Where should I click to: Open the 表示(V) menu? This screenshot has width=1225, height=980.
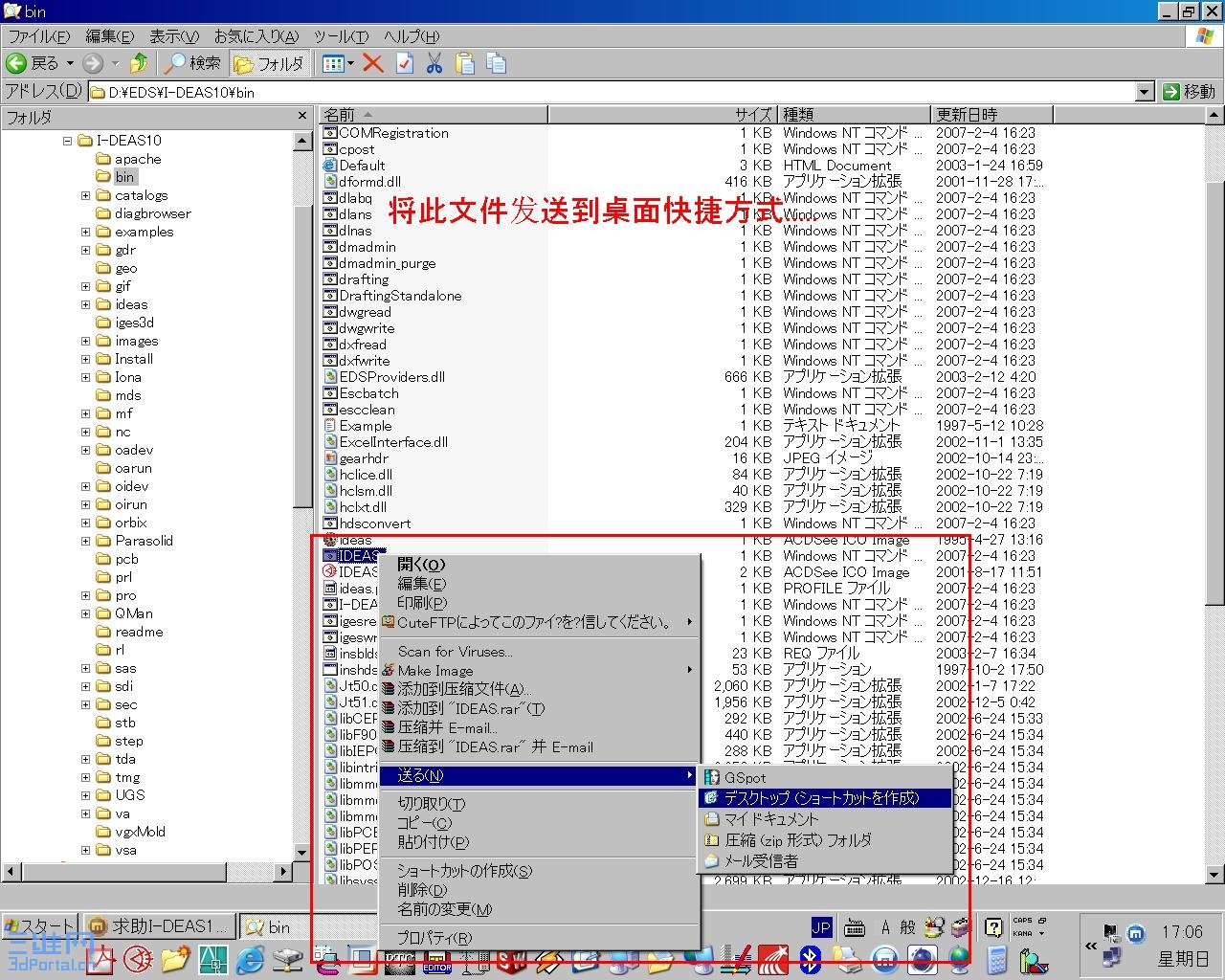173,36
